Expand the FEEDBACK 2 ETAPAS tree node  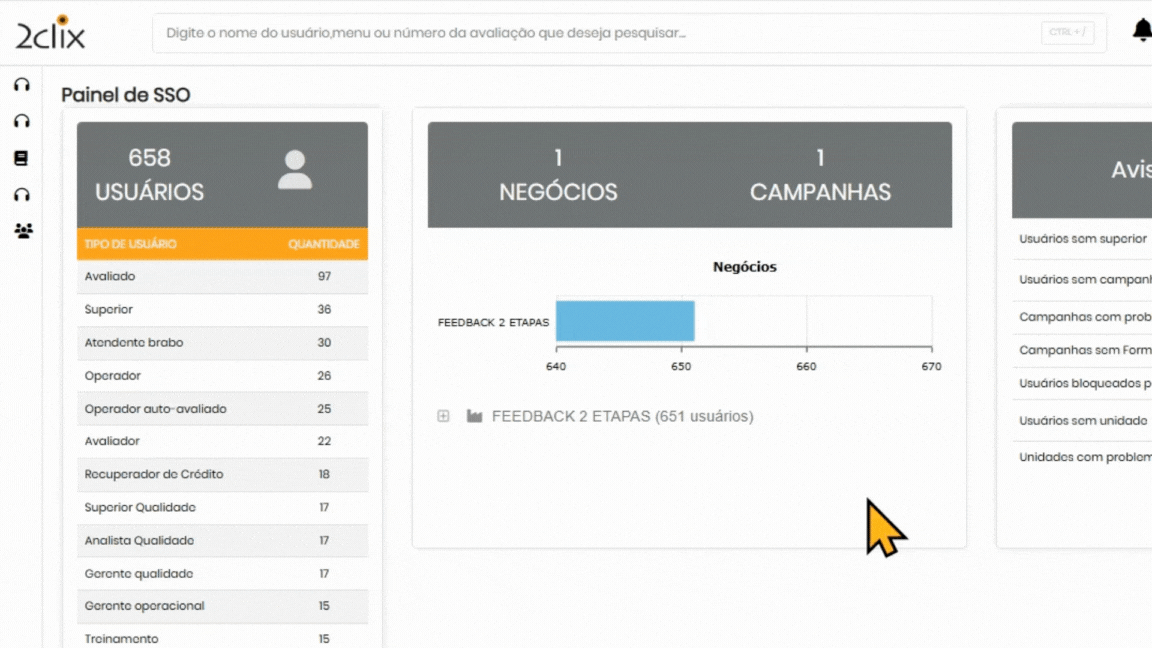click(443, 416)
